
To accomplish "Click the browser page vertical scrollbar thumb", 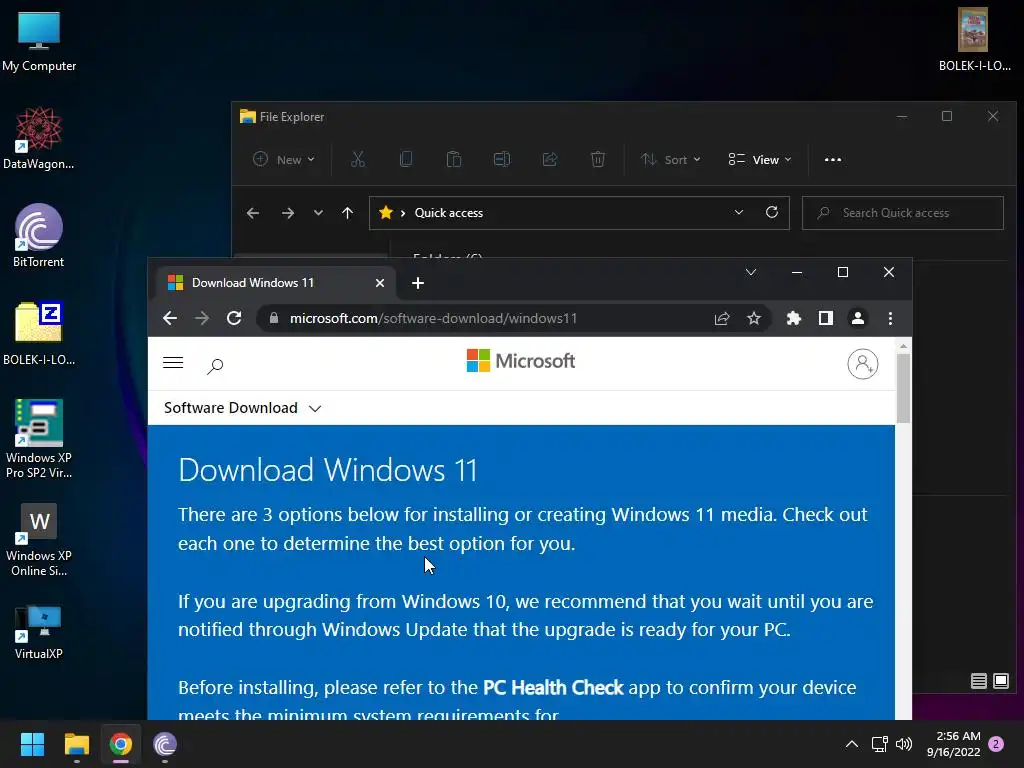I will click(903, 388).
